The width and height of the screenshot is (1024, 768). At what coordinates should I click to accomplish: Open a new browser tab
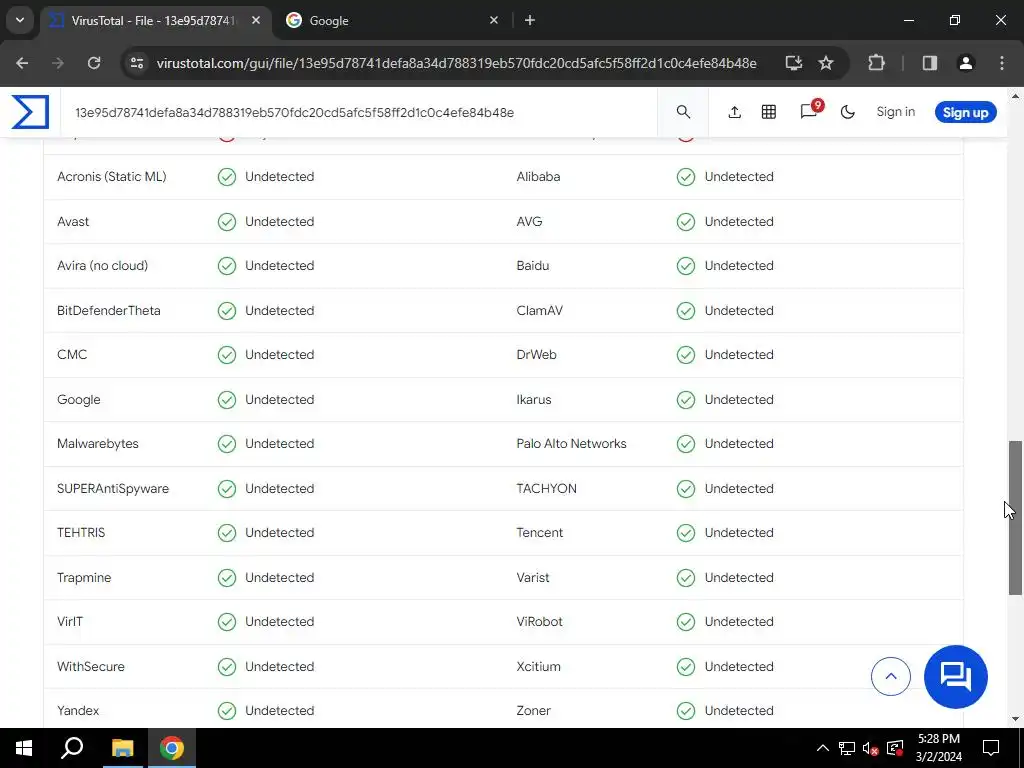tap(530, 20)
